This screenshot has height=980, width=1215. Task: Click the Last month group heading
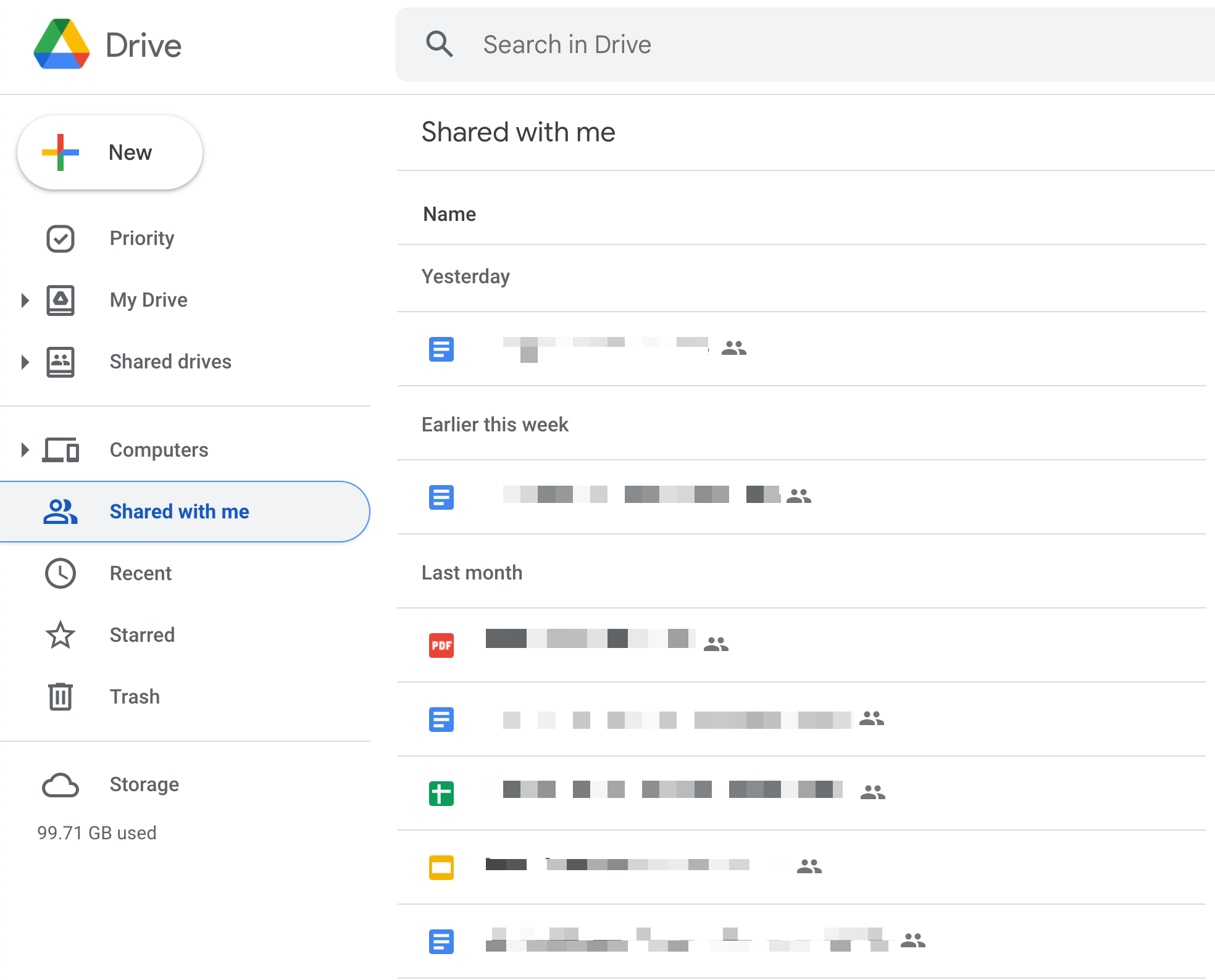pyautogui.click(x=472, y=573)
